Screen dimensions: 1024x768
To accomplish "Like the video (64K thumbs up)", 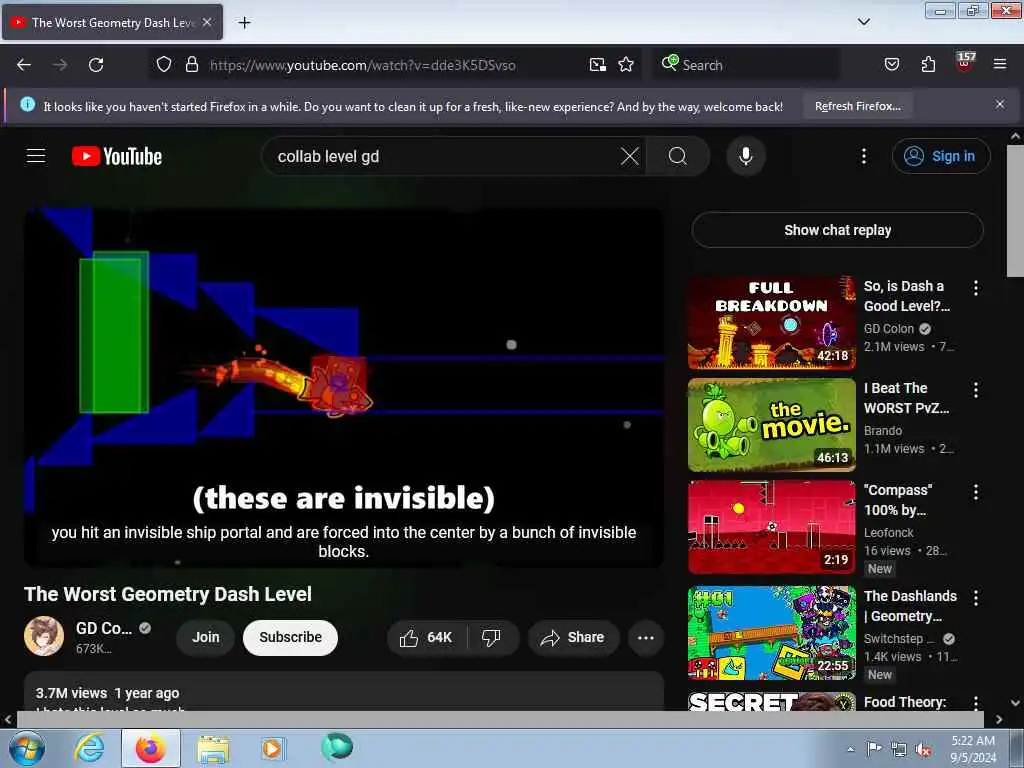I will (426, 637).
